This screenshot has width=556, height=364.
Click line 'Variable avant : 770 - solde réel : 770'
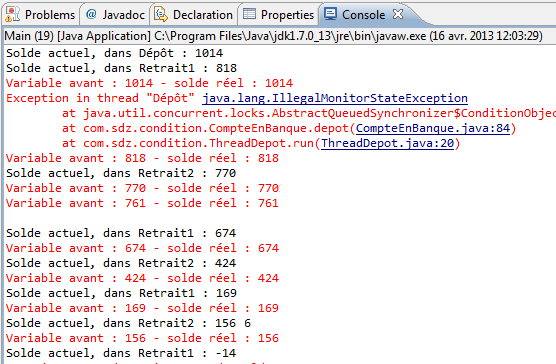coord(142,188)
